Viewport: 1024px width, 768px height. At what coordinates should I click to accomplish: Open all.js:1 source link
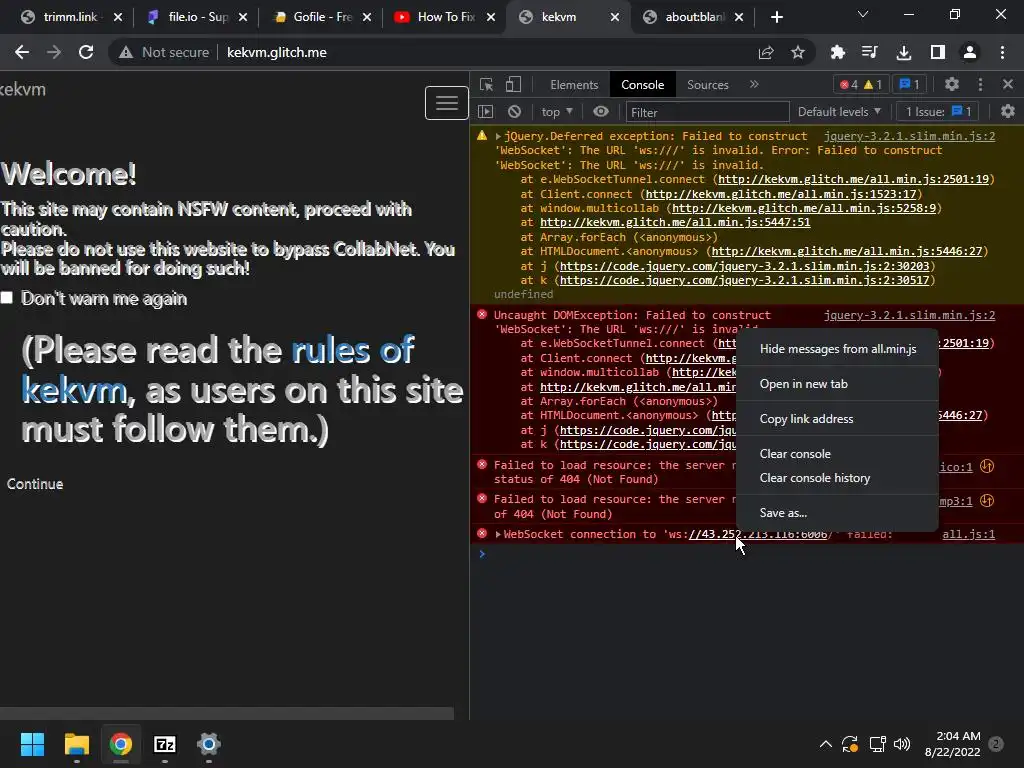(x=968, y=534)
